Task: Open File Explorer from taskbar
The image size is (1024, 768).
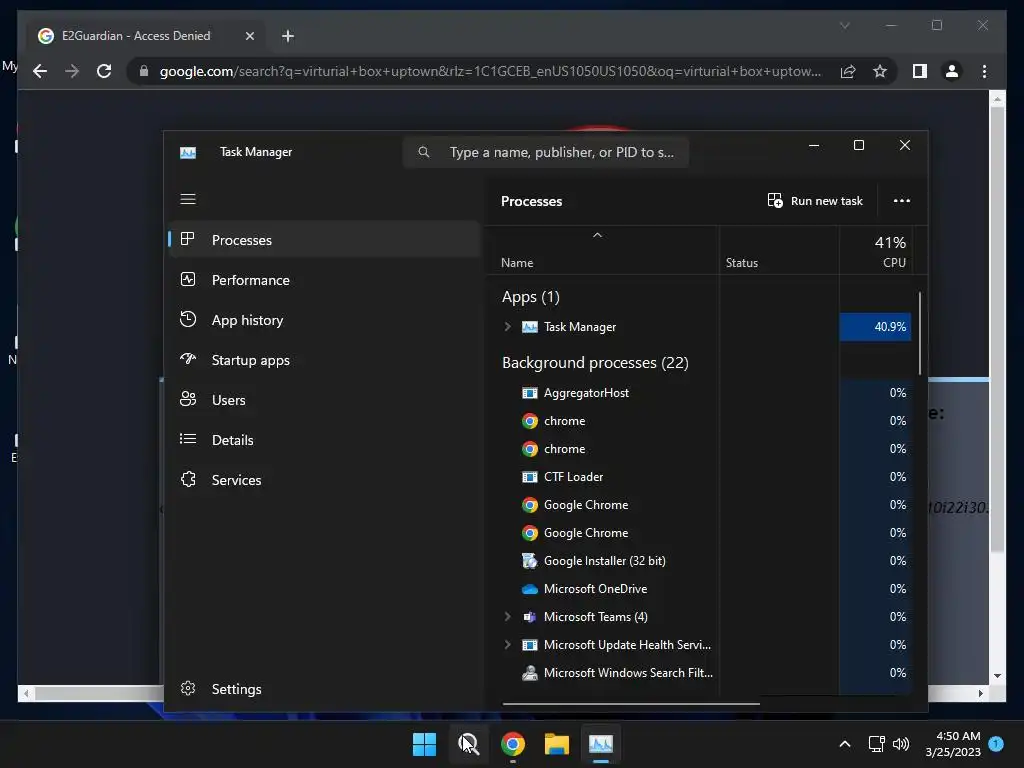Action: tap(557, 744)
